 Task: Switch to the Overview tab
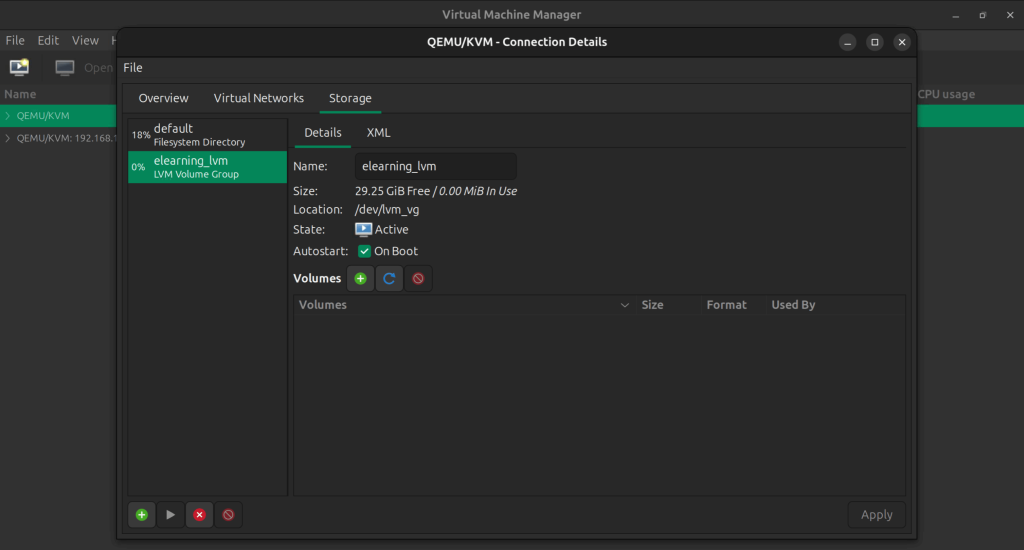[x=163, y=98]
